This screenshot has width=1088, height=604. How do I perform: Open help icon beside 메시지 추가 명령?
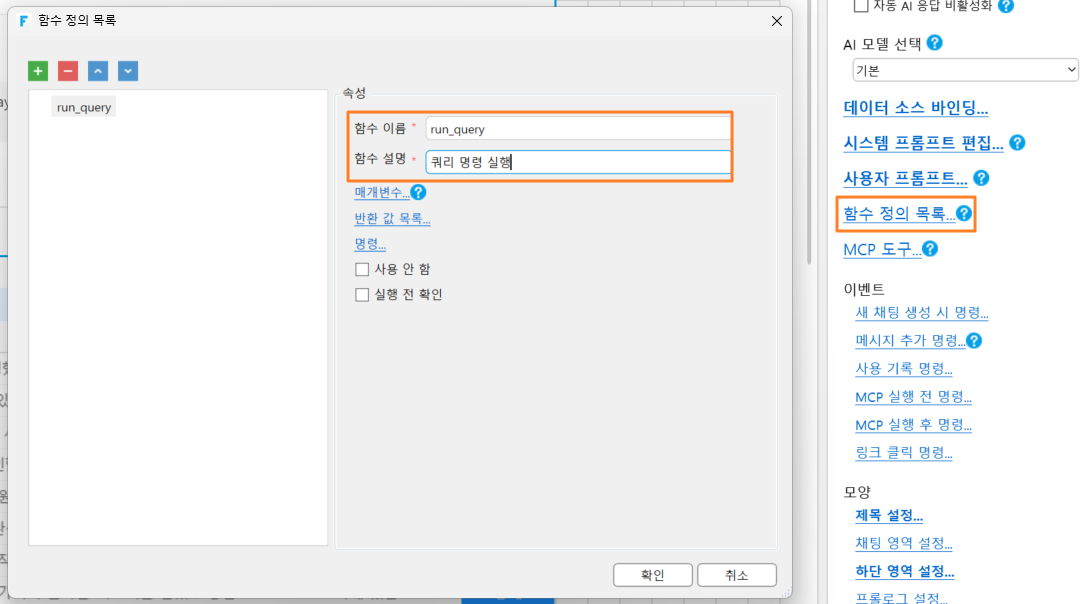coord(974,341)
